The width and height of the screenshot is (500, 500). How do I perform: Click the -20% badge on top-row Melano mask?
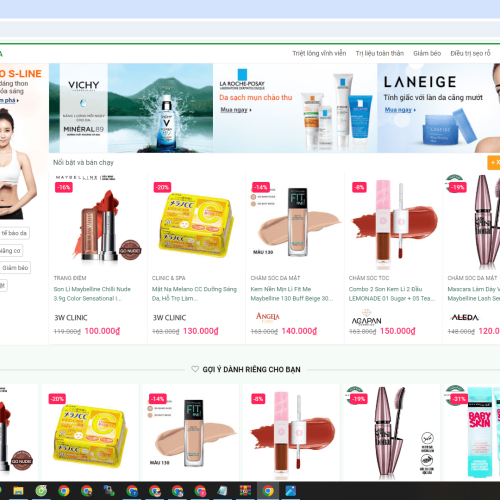pos(162,187)
